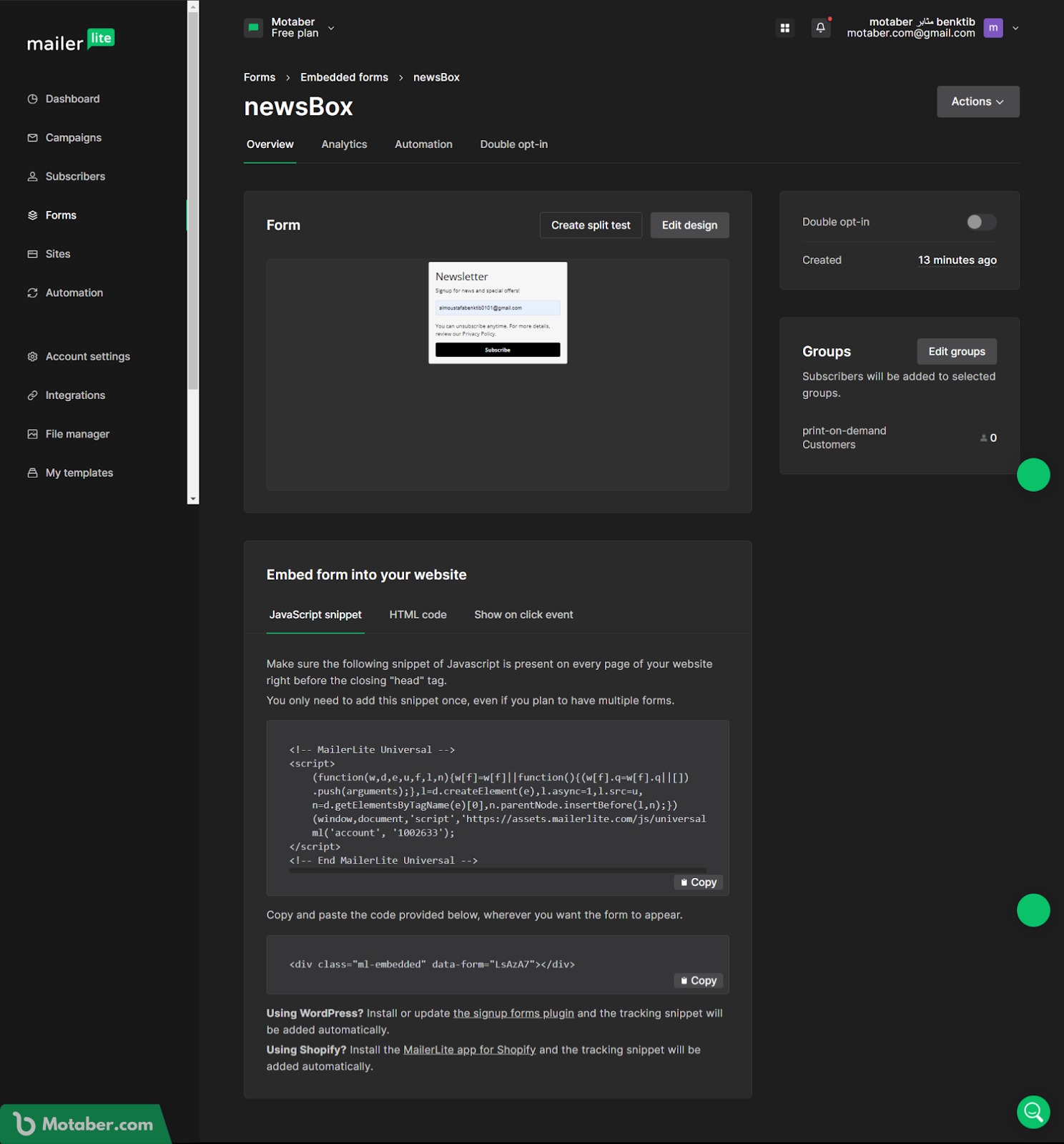Open Integrations page

(75, 395)
